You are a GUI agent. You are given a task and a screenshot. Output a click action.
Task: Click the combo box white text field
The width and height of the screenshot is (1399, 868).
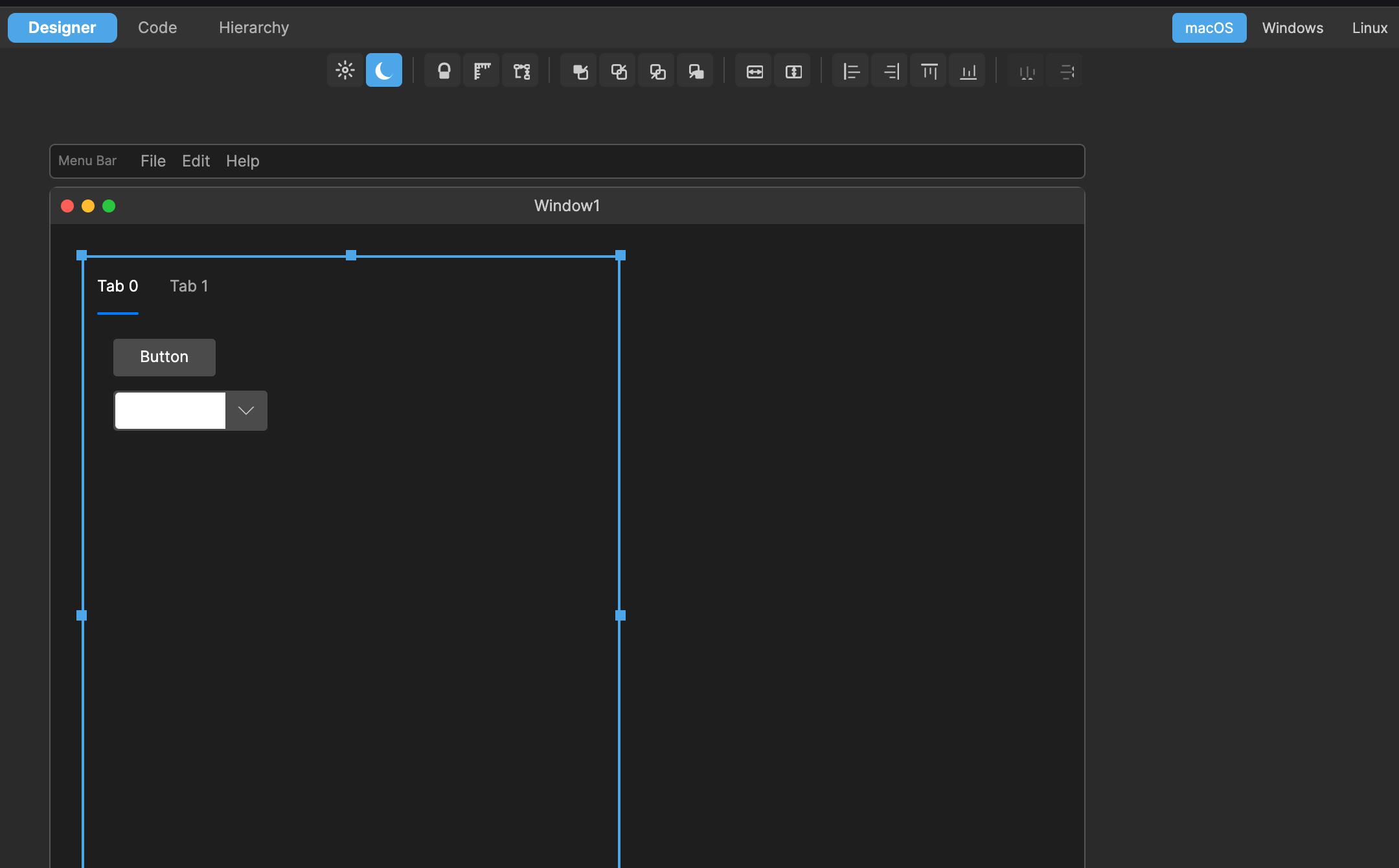click(170, 411)
